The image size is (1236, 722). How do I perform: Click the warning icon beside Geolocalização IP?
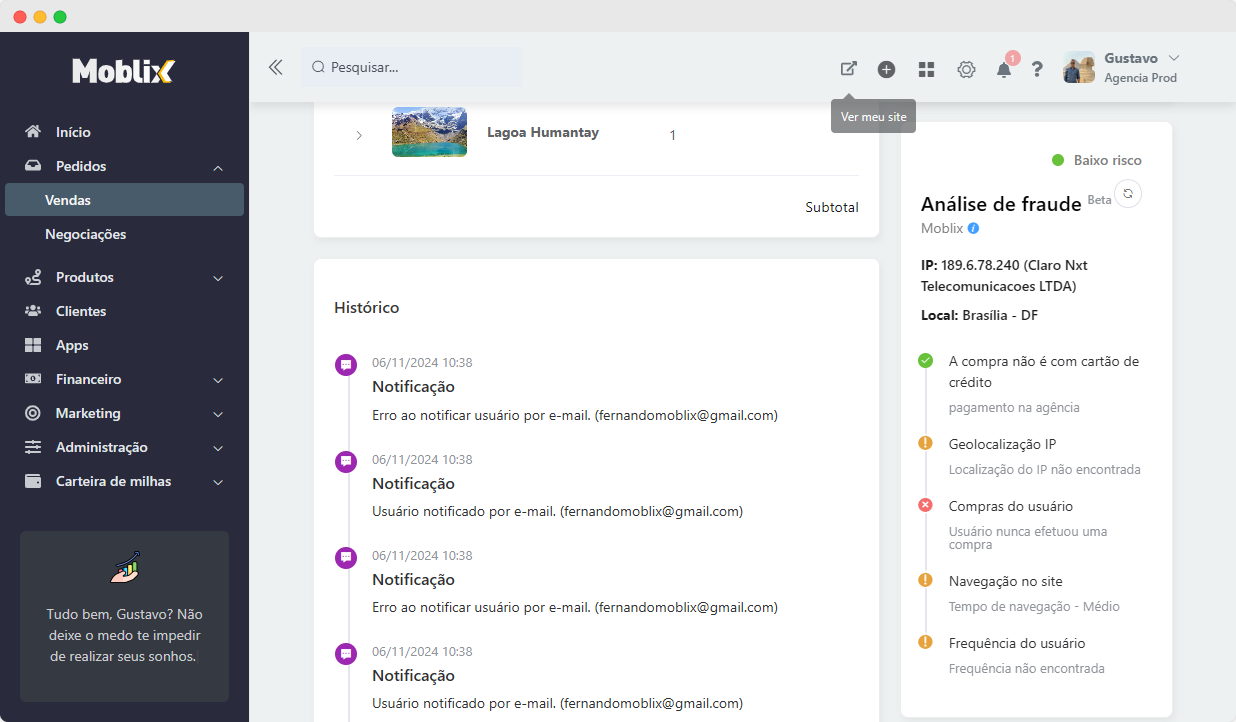pyautogui.click(x=925, y=443)
